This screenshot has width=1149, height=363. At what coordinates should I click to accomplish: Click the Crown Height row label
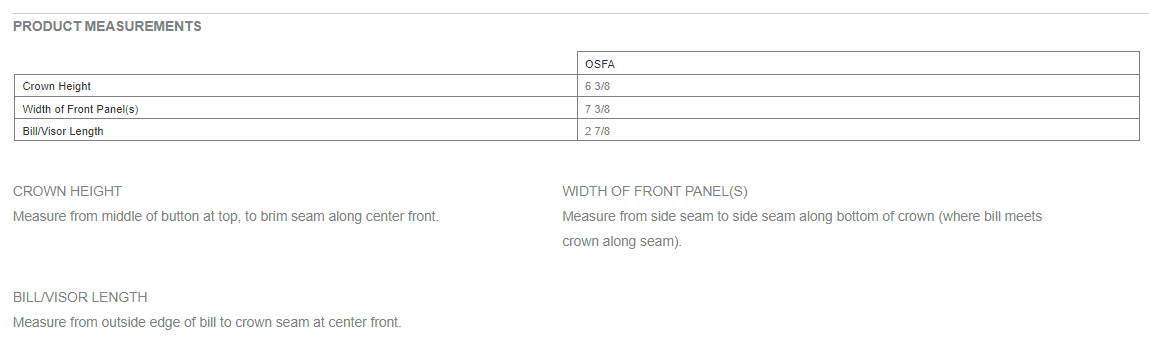click(56, 86)
